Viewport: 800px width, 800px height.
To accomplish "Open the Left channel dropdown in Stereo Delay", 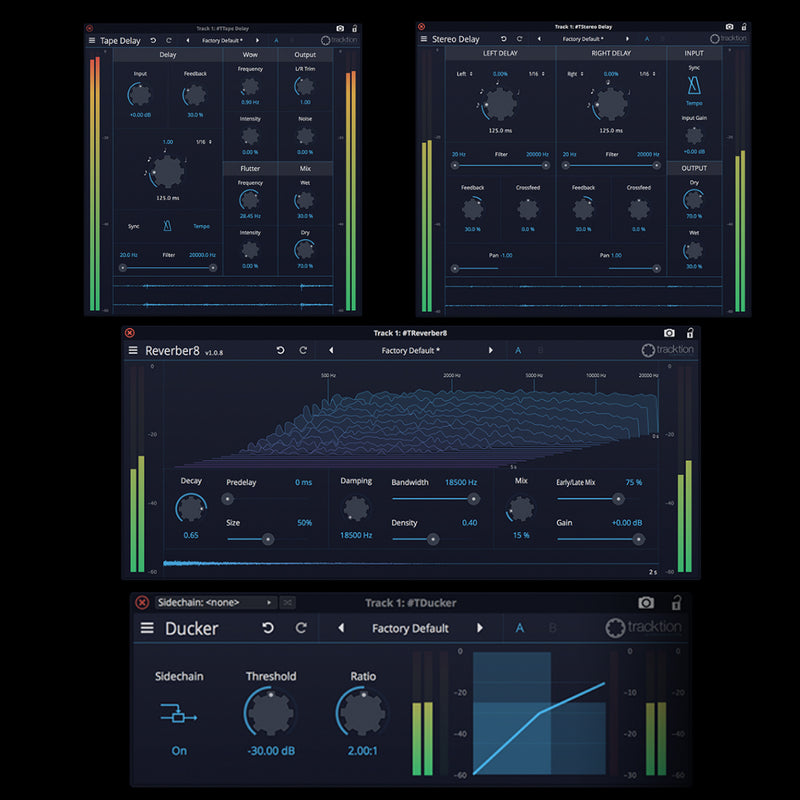I will tap(465, 74).
